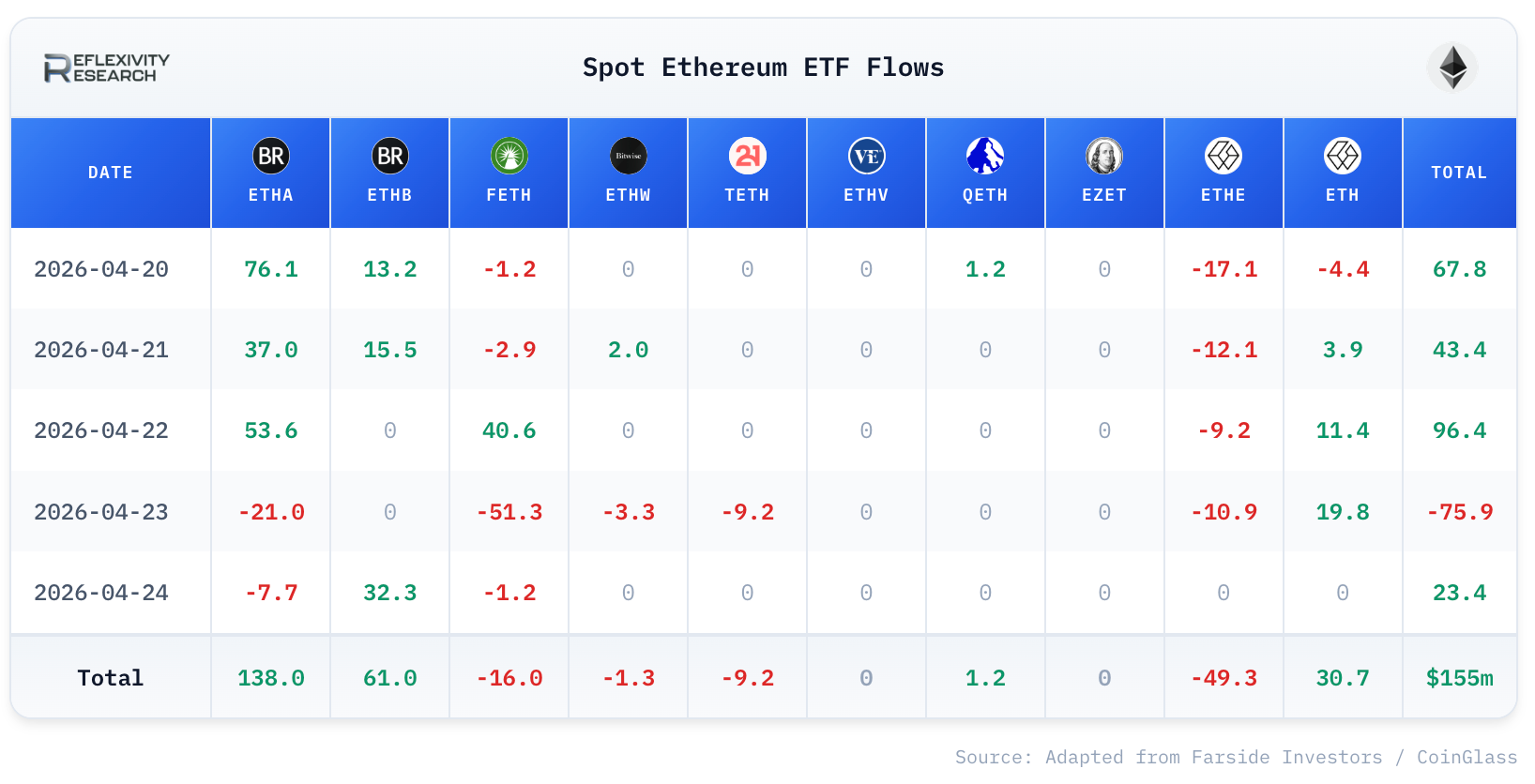Click the 2026-04-23 date cell
The height and width of the screenshot is (784, 1535).
click(x=101, y=512)
